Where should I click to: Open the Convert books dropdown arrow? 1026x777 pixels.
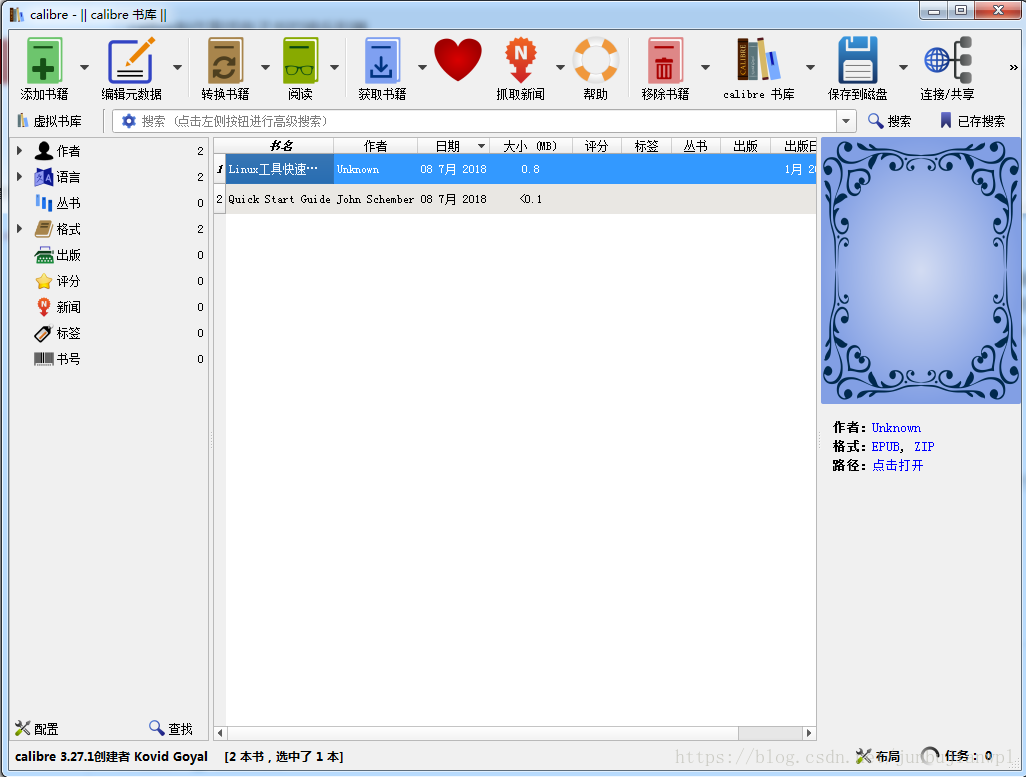(265, 67)
